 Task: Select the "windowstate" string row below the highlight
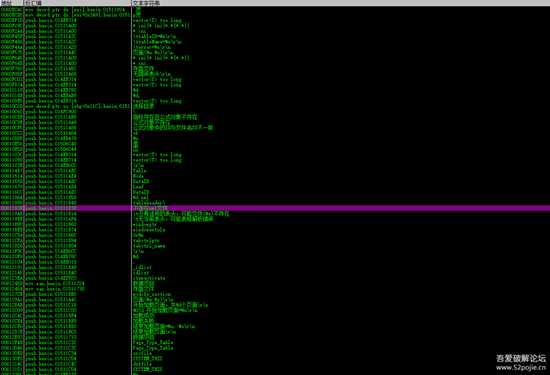(x=275, y=225)
